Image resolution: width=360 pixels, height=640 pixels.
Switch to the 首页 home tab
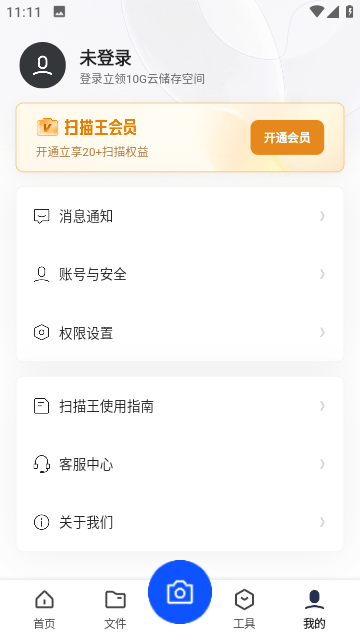[x=44, y=609]
